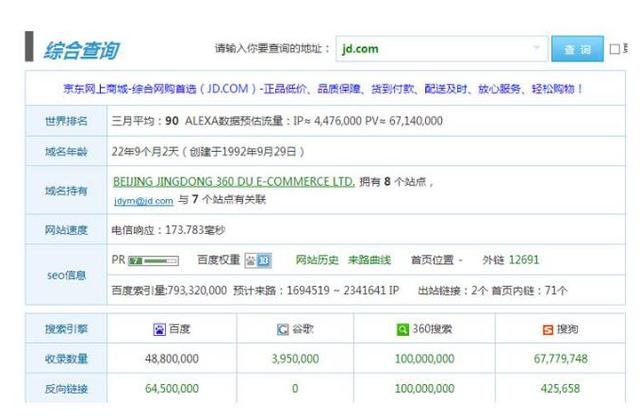The image size is (640, 418).
Task: Click the 百度权重 badge icon
Action: tap(258, 260)
